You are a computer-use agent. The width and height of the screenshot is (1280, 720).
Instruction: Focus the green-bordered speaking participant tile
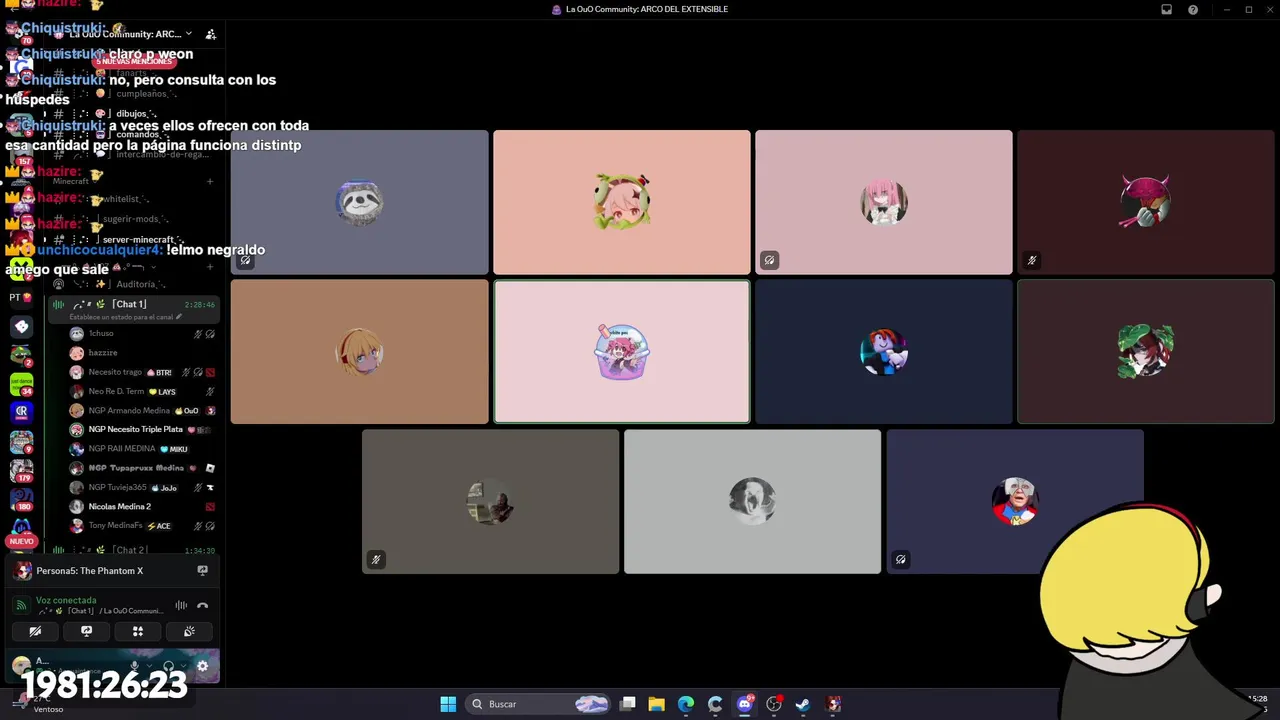(621, 352)
